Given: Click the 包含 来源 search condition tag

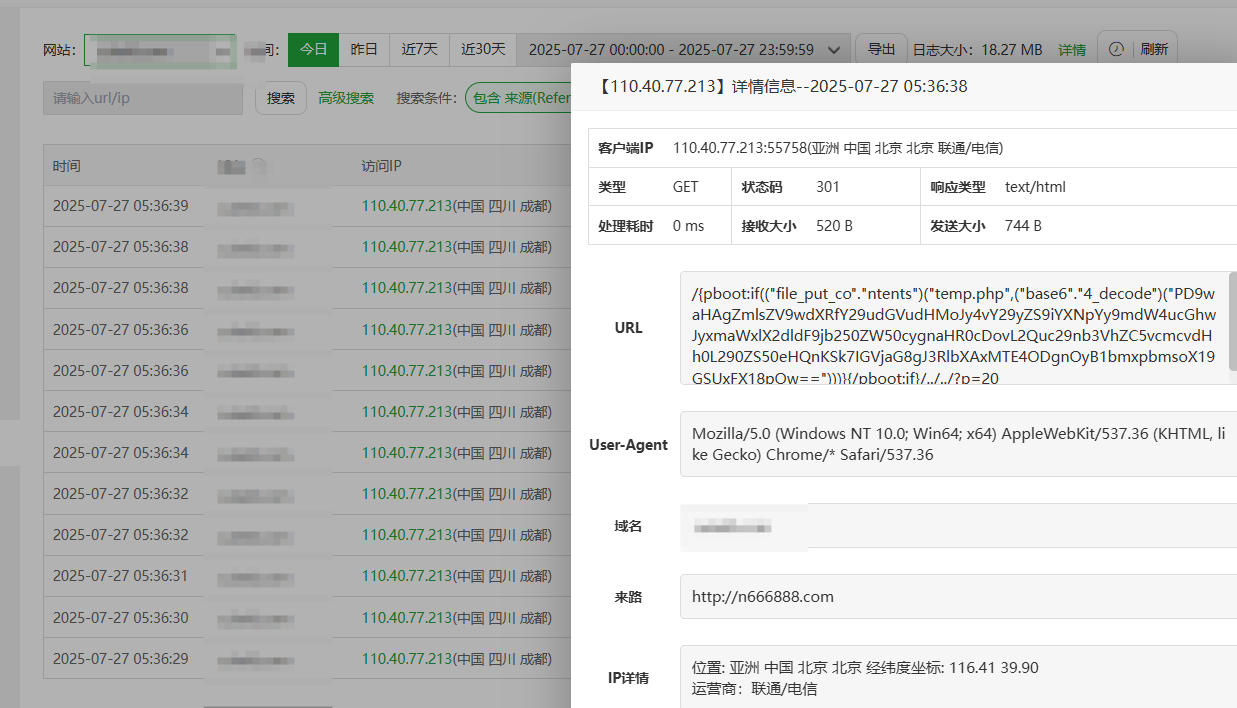Looking at the screenshot, I should tap(520, 98).
